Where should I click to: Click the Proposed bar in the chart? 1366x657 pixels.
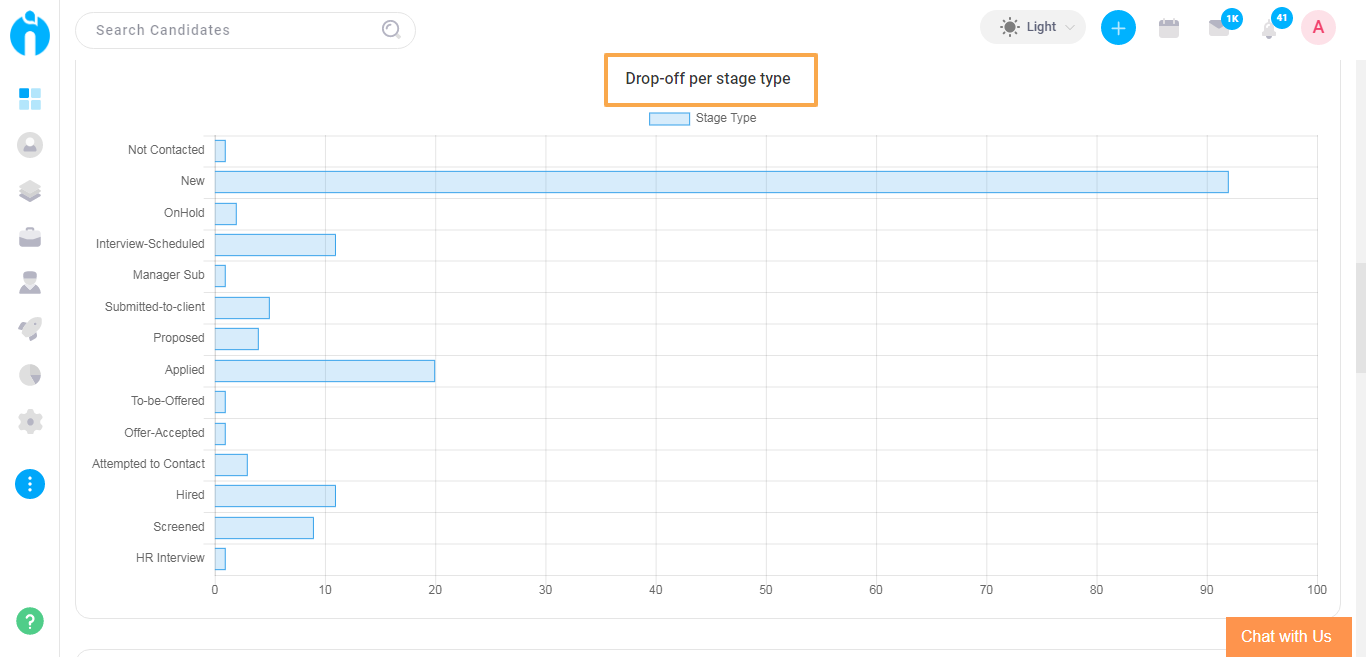(237, 339)
